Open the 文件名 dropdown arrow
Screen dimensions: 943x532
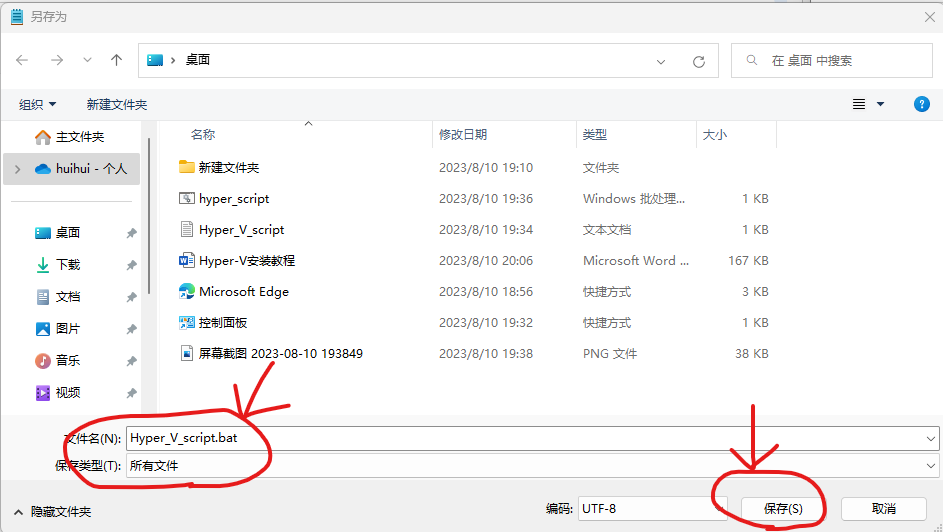click(930, 439)
